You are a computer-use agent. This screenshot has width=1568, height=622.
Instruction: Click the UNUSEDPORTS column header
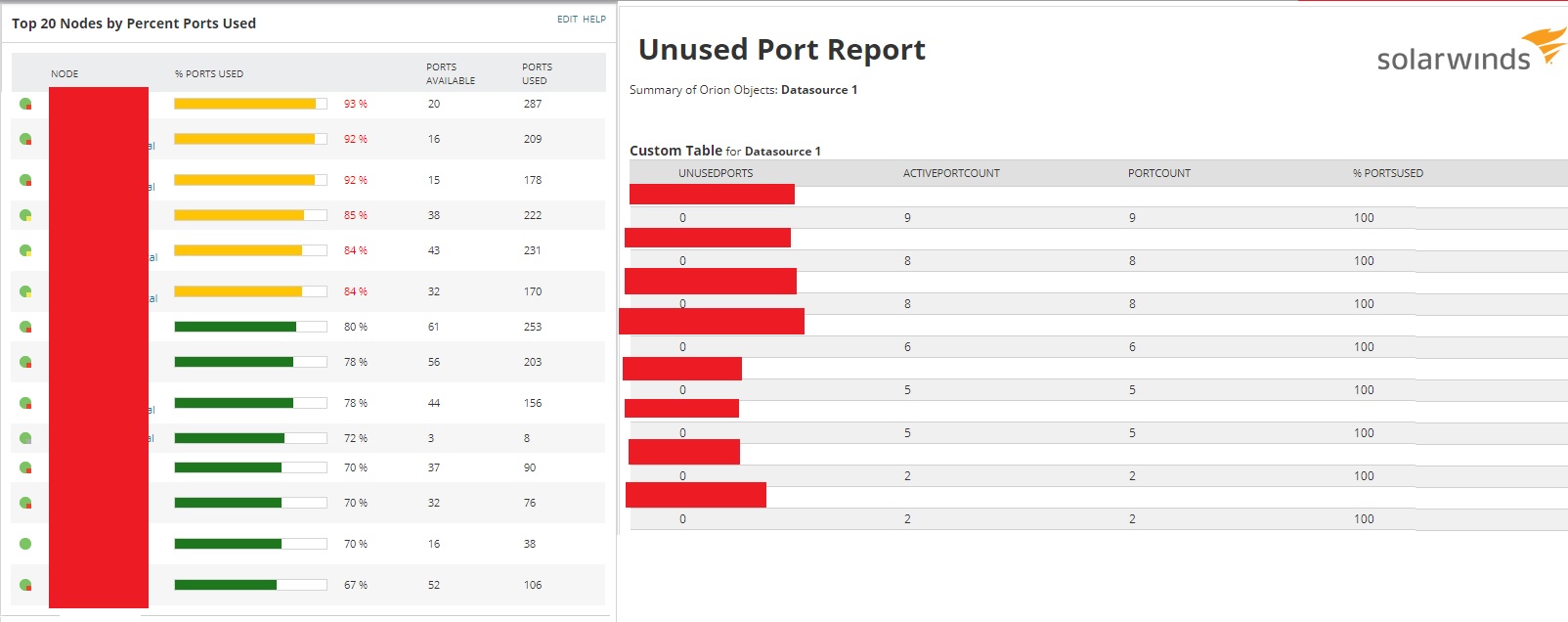716,174
